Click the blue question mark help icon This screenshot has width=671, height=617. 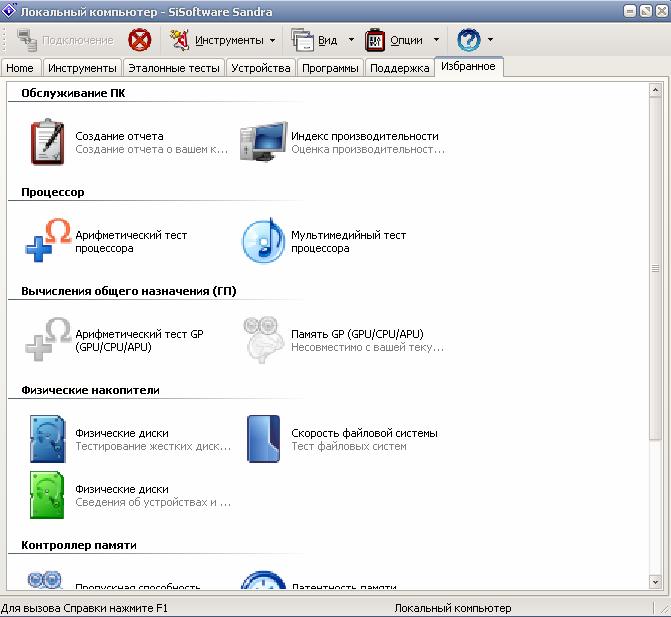[469, 40]
